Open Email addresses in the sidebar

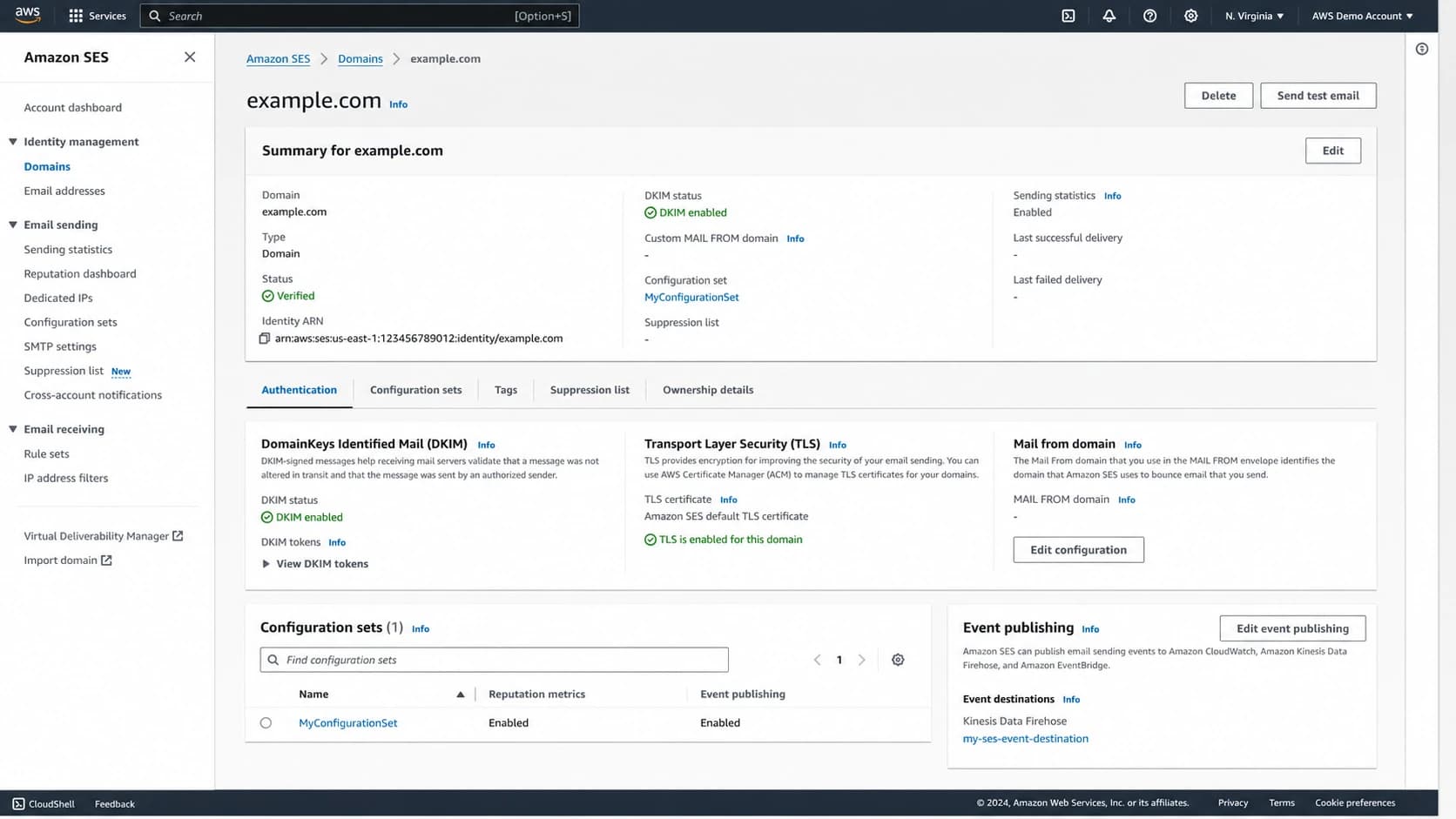[x=64, y=191]
